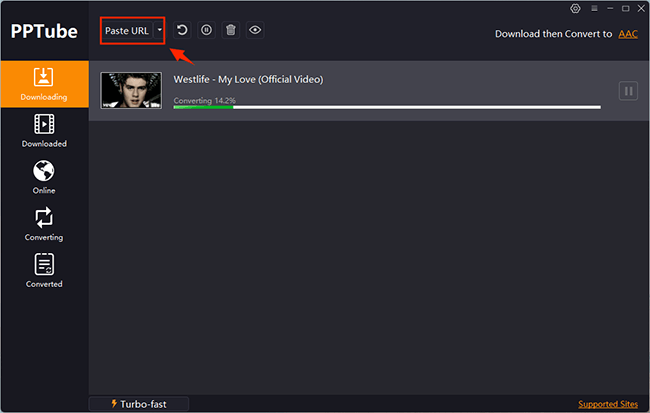Click the trash delete icon

231,30
